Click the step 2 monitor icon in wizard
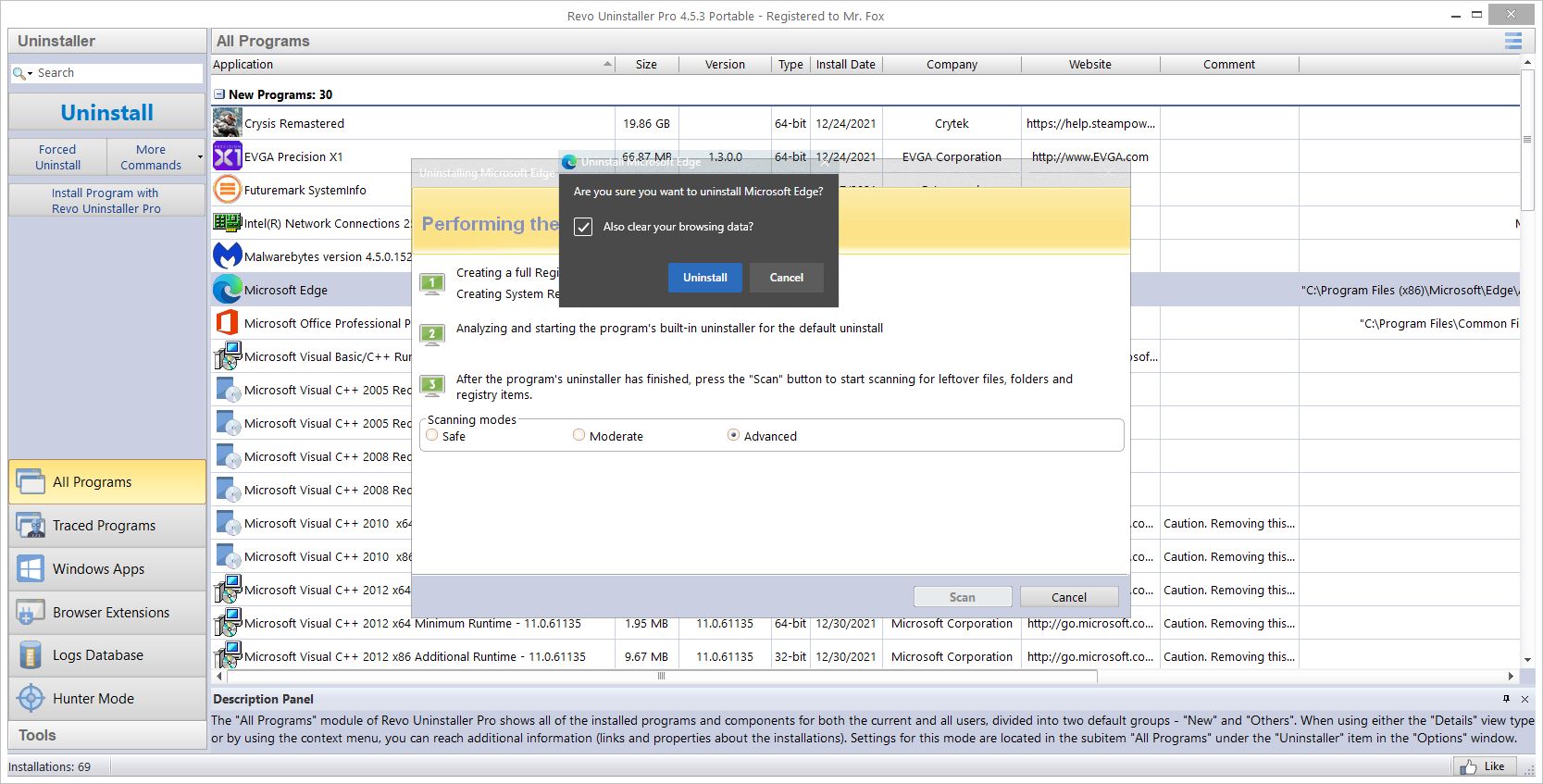Viewport: 1543px width, 784px height. coord(432,335)
